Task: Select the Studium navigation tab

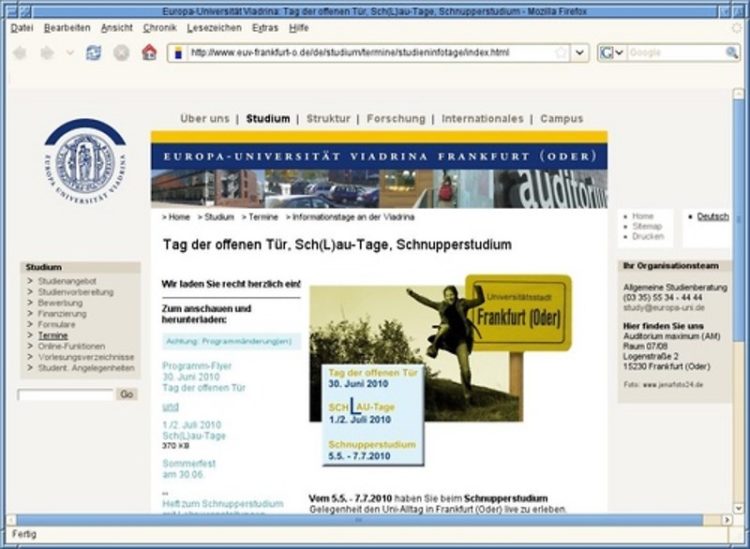Action: (268, 119)
